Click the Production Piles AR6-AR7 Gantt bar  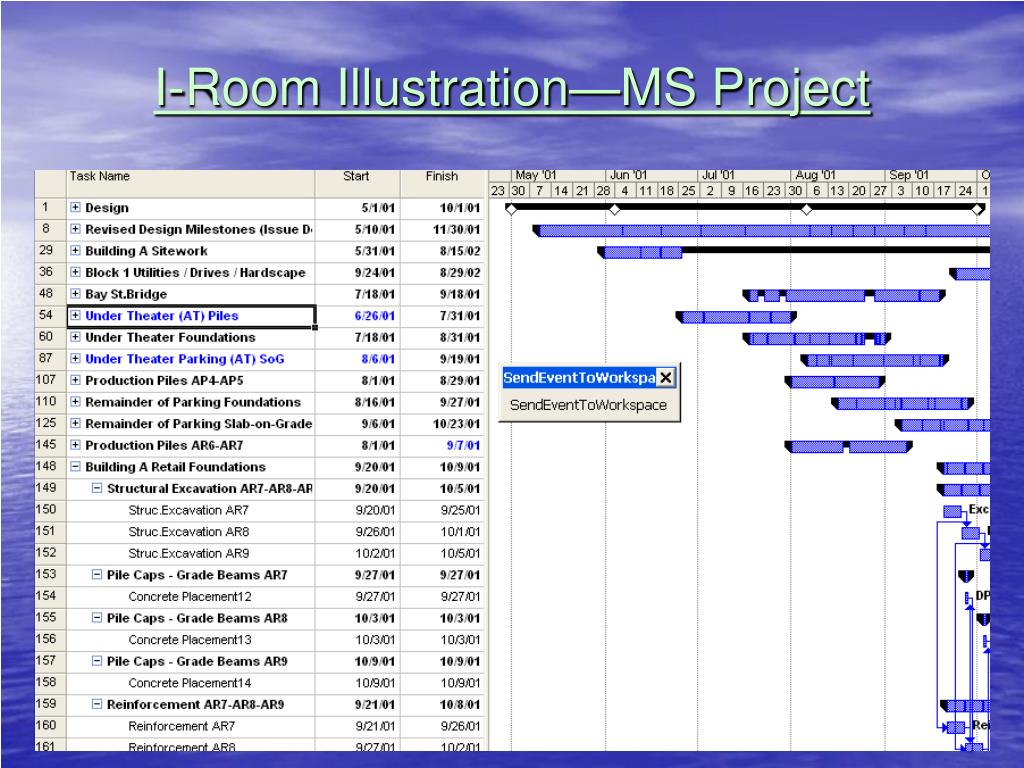pyautogui.click(x=848, y=447)
